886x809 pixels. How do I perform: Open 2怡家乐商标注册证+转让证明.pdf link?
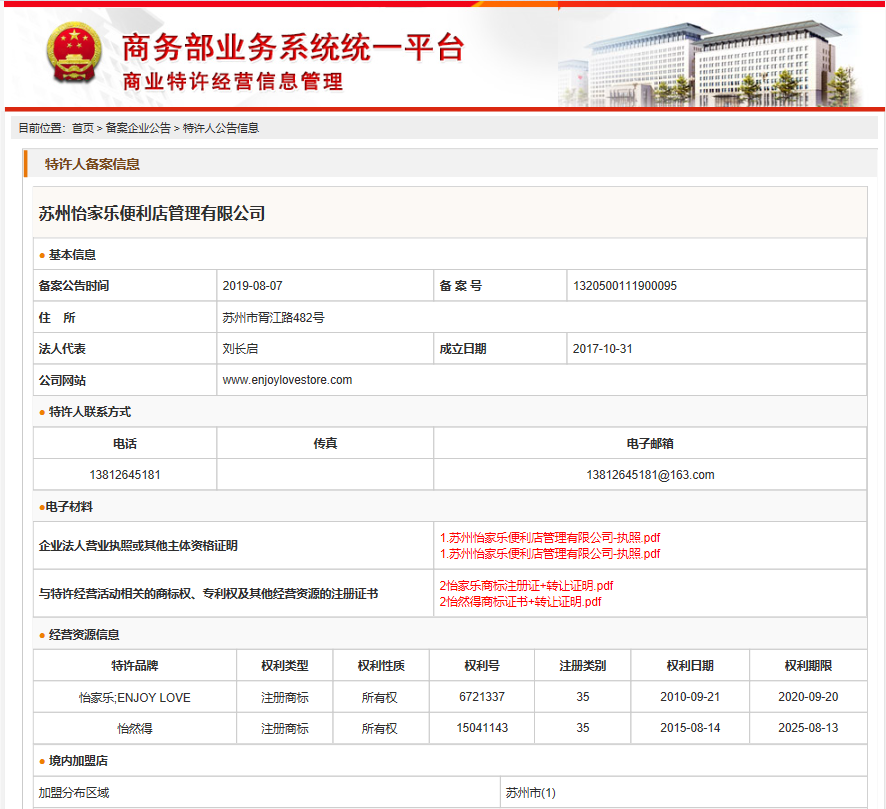point(526,585)
